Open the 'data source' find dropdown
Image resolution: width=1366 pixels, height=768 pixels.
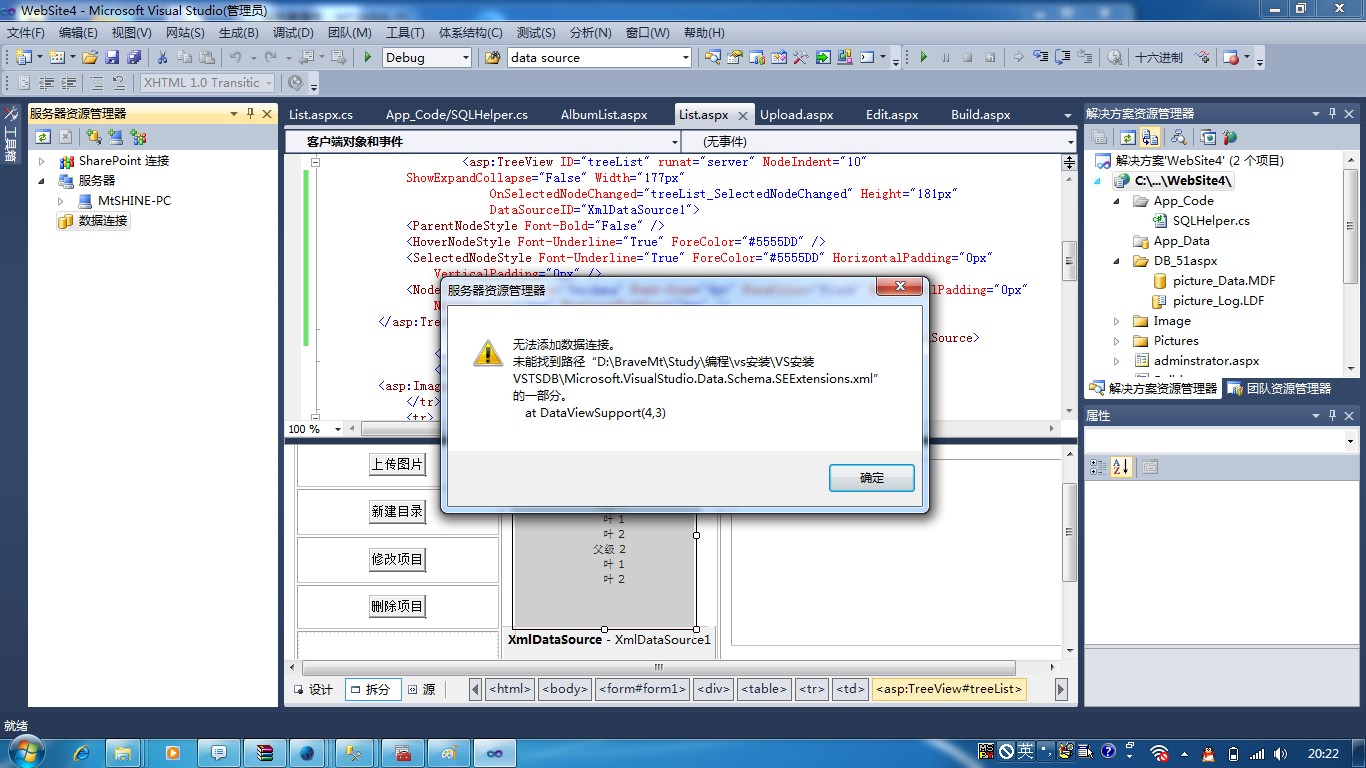(x=686, y=58)
